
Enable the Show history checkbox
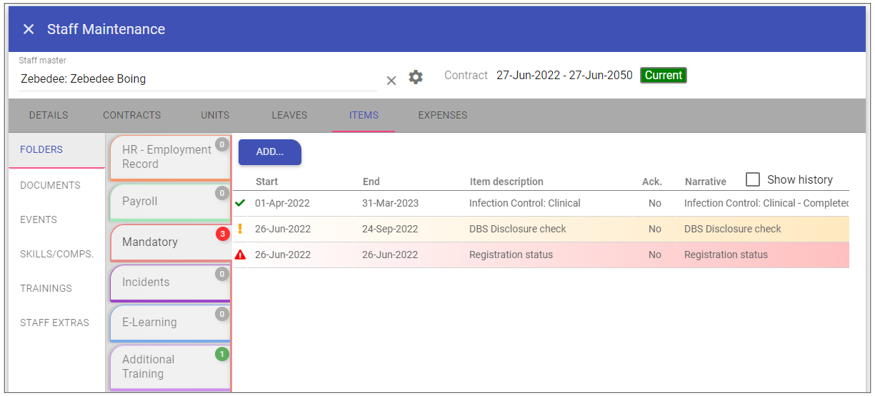[753, 180]
